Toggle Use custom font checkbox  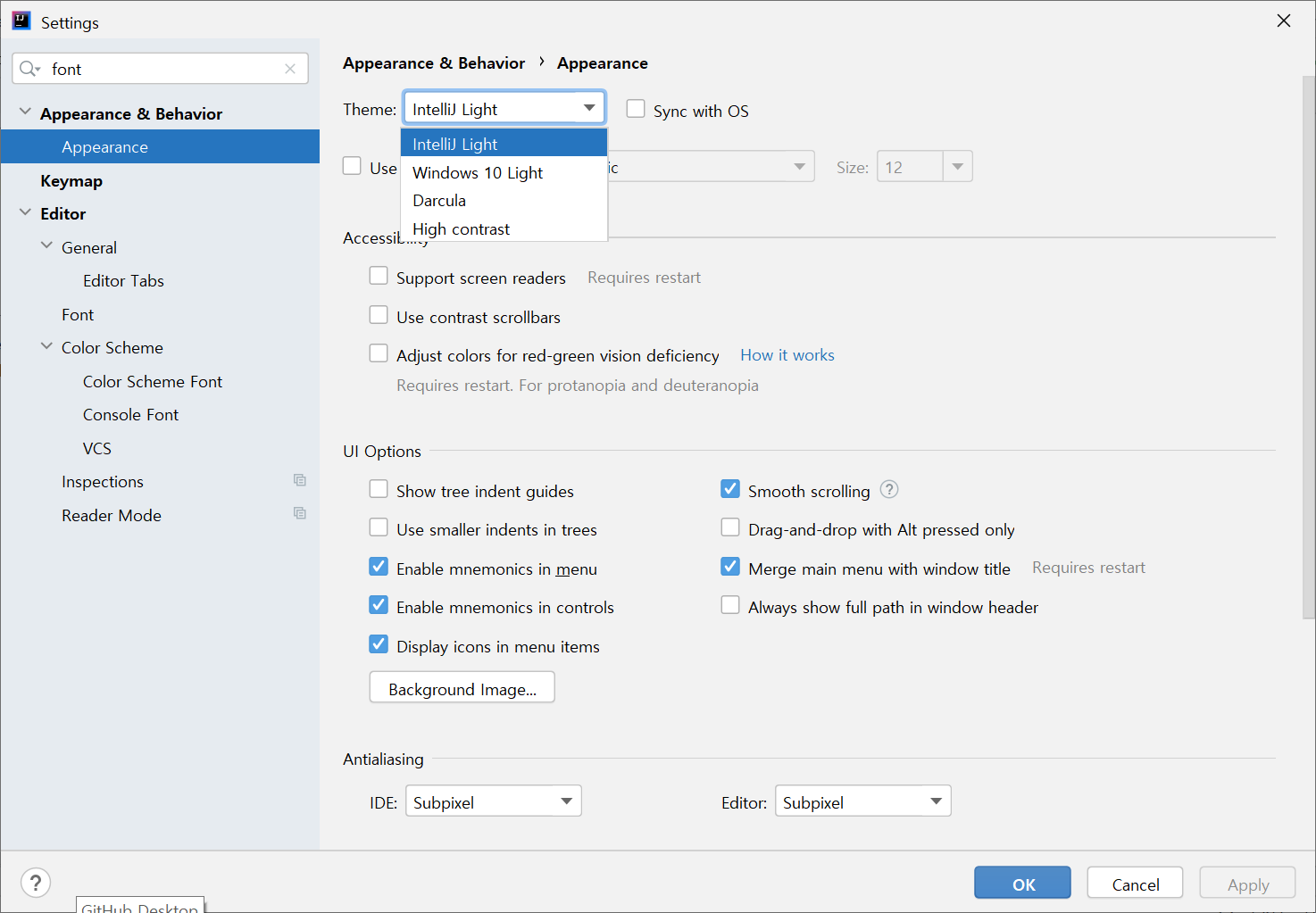(353, 166)
